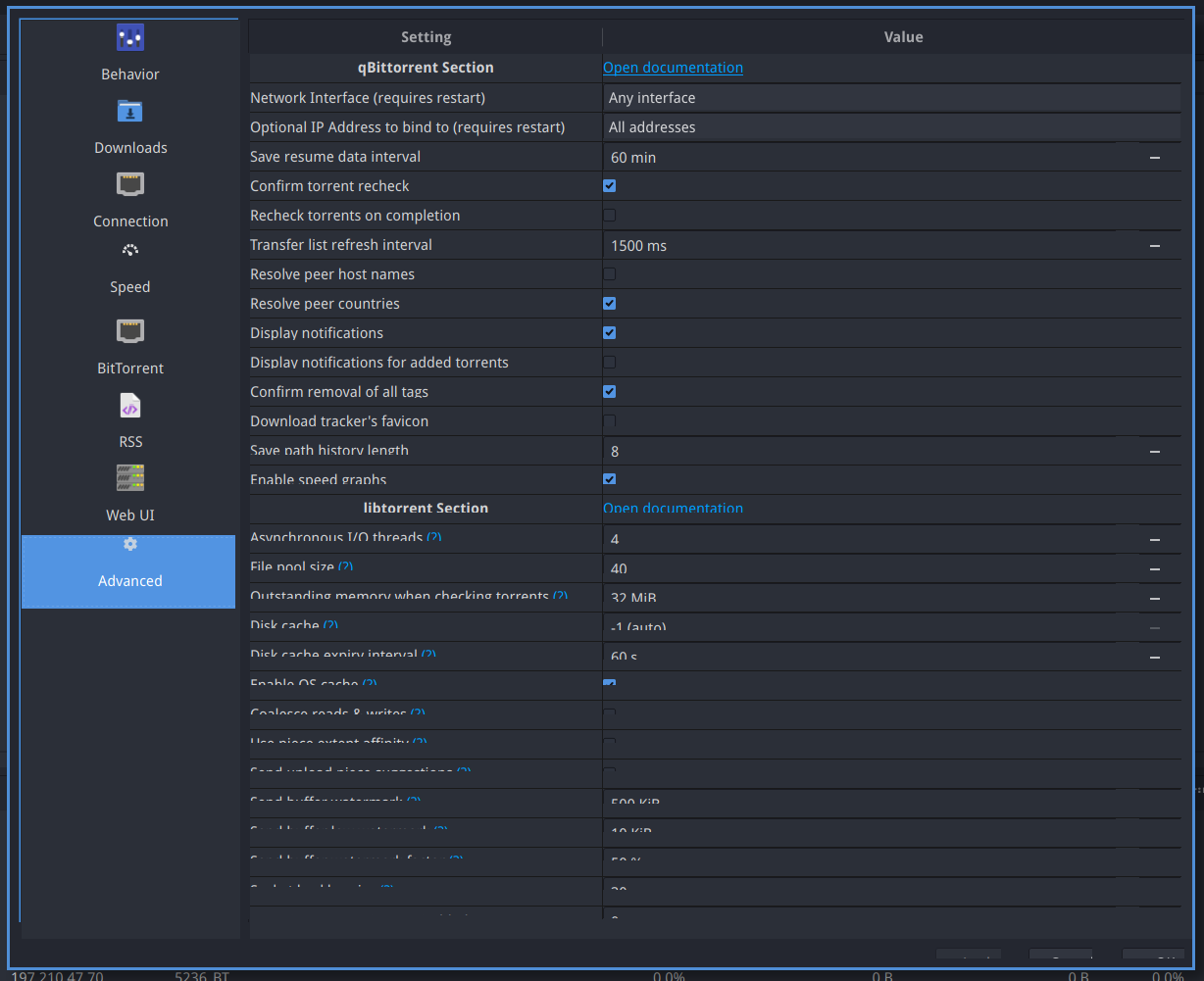
Task: Select the qBittorrent Section heading row
Action: click(x=426, y=68)
